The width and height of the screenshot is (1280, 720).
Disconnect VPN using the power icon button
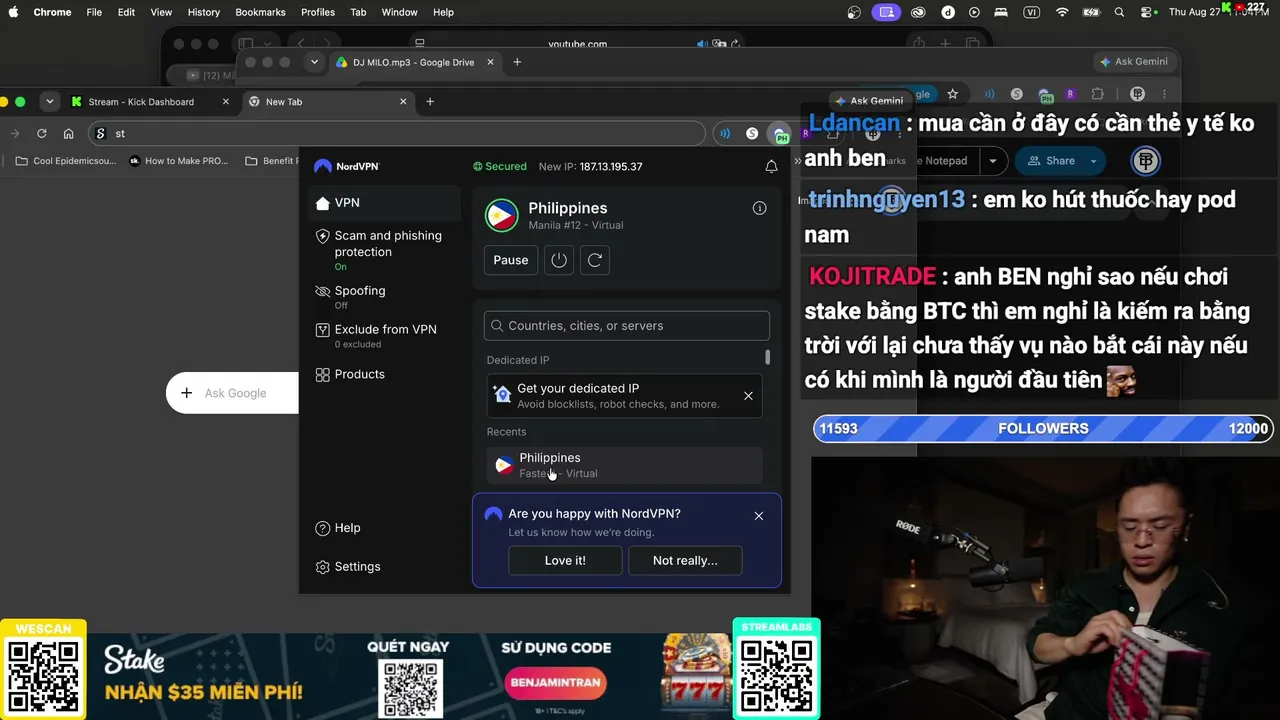tap(559, 260)
